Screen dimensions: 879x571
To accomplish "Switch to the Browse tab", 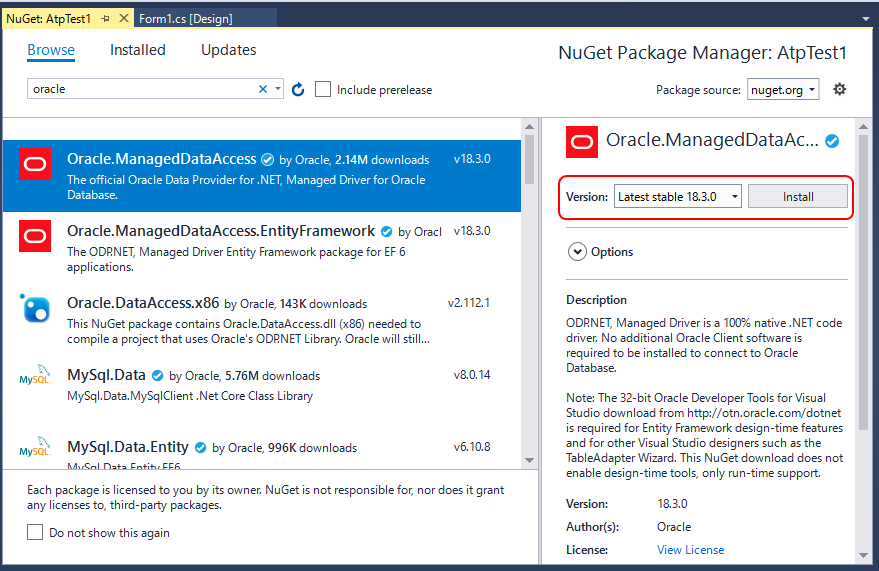I will click(51, 50).
